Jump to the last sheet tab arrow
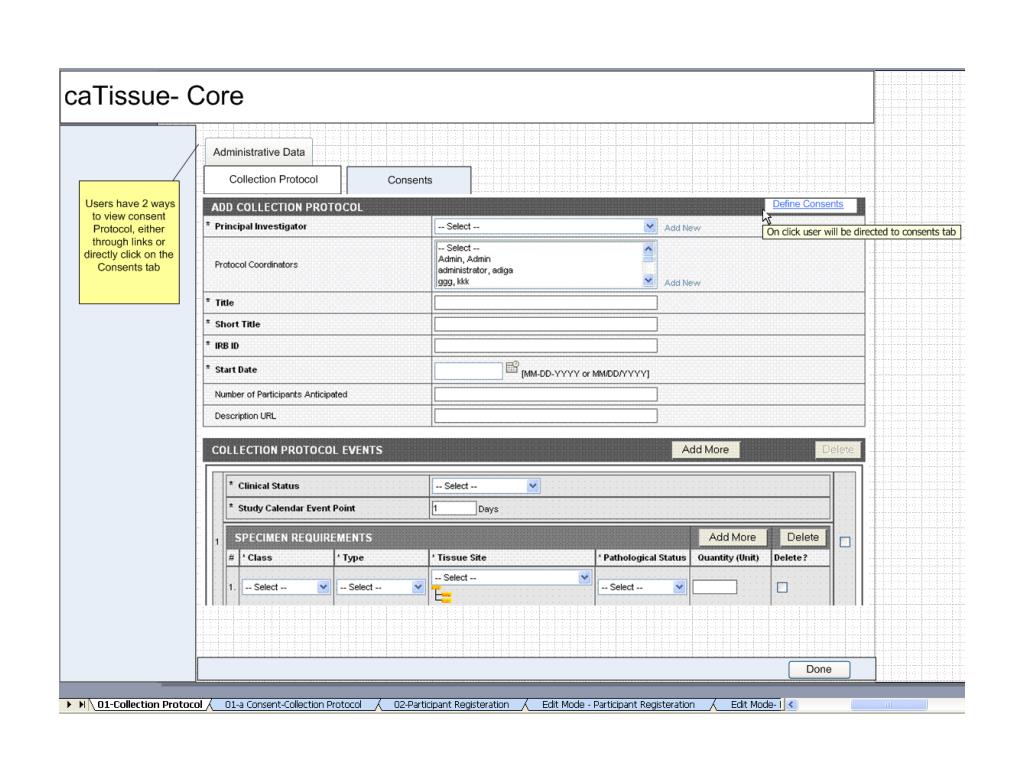 point(82,705)
